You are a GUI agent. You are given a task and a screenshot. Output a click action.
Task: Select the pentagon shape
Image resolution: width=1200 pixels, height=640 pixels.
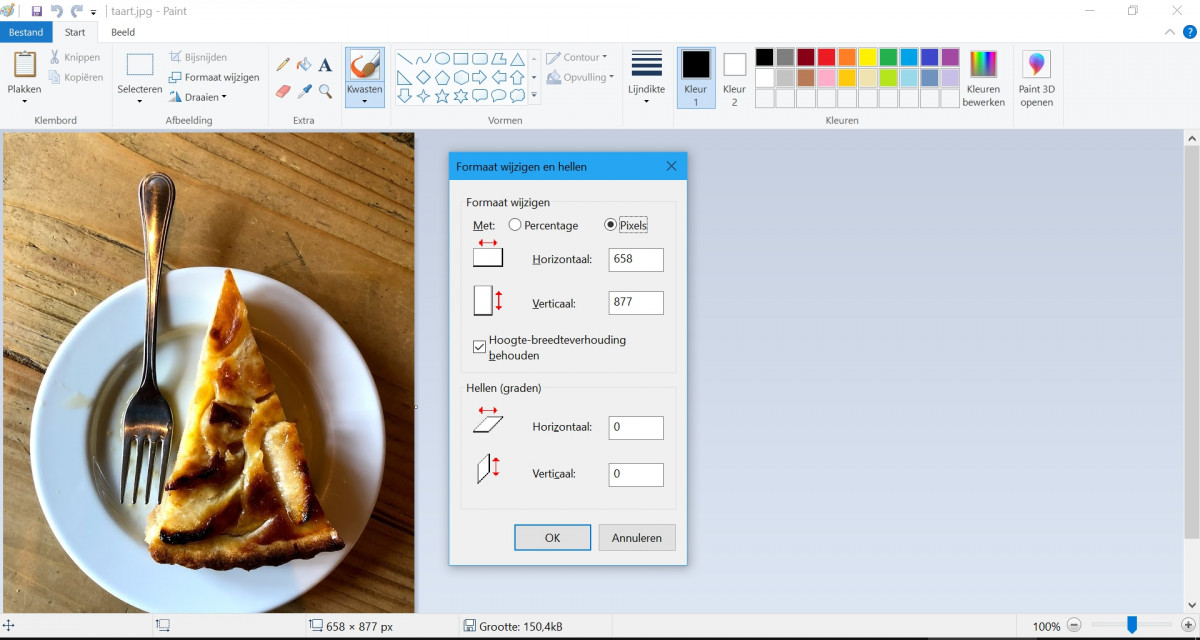coord(442,77)
